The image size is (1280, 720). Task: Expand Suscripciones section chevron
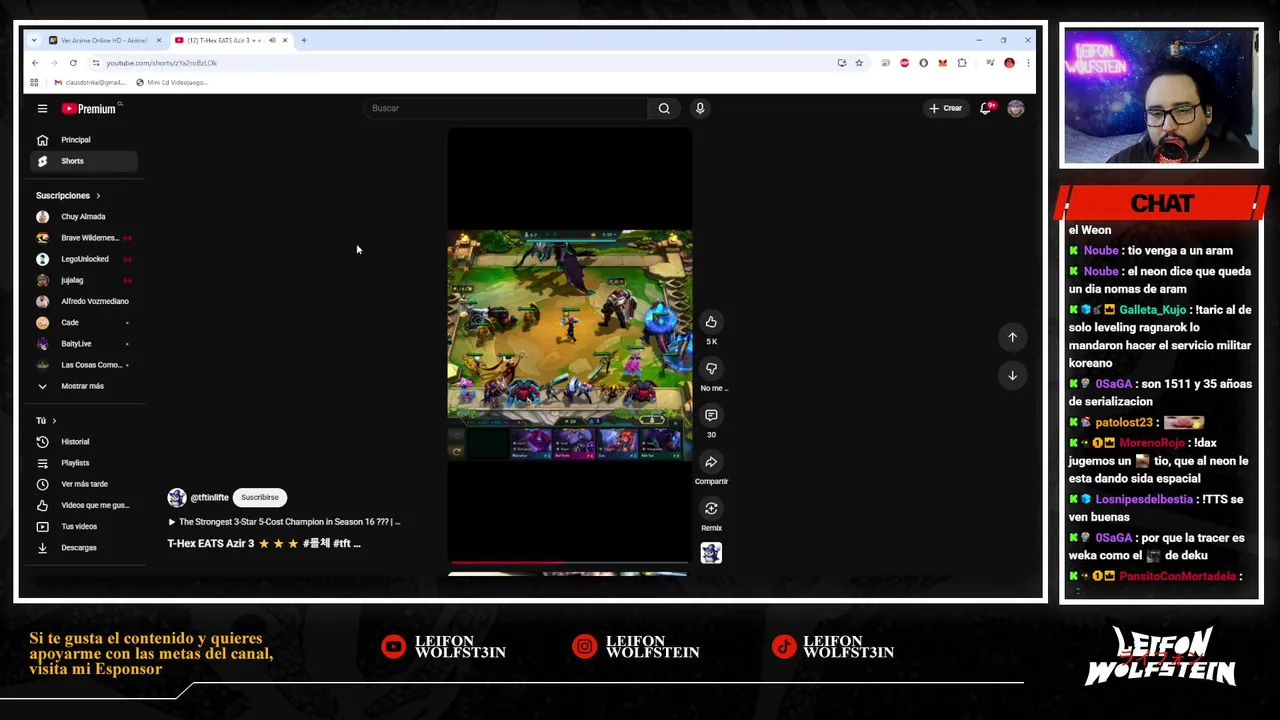98,196
